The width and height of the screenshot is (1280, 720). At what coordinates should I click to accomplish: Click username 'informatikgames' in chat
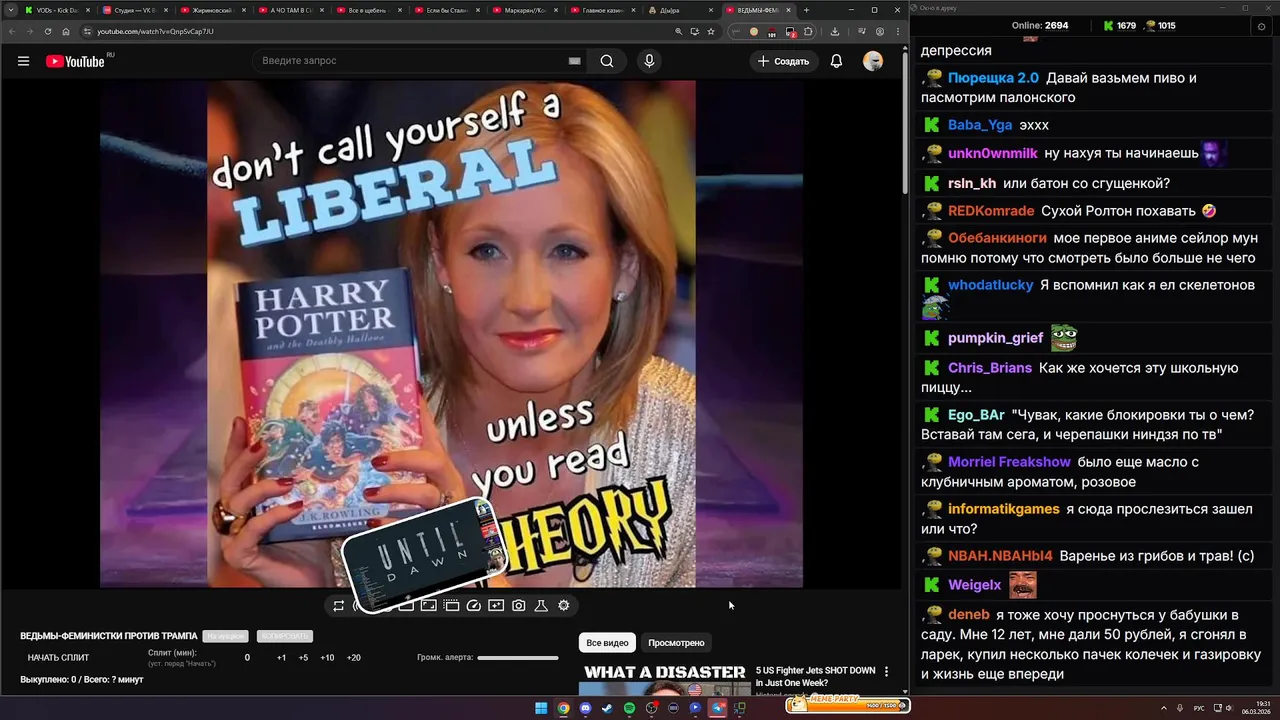tap(1003, 509)
